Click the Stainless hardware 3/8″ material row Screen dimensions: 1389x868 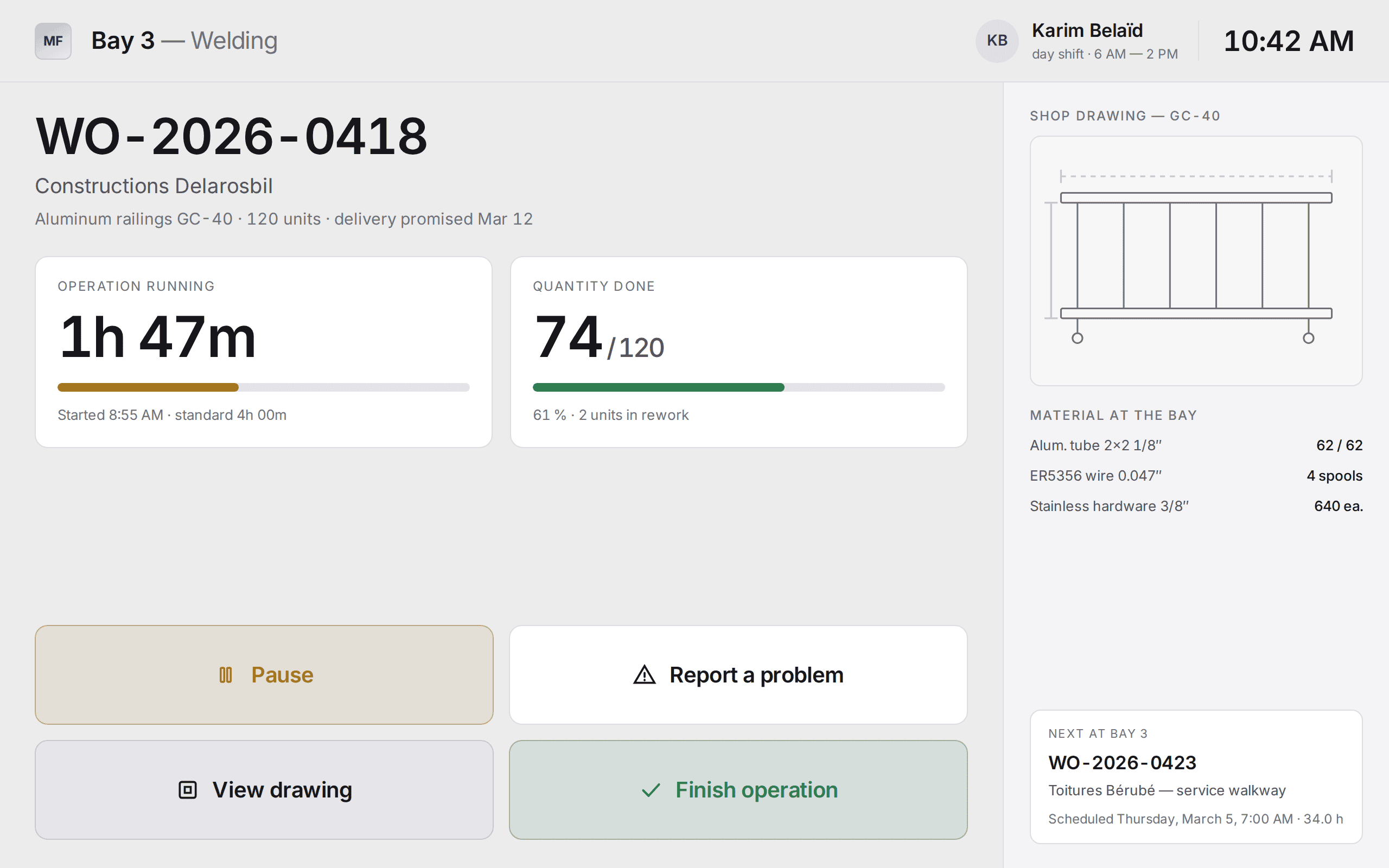(1196, 506)
